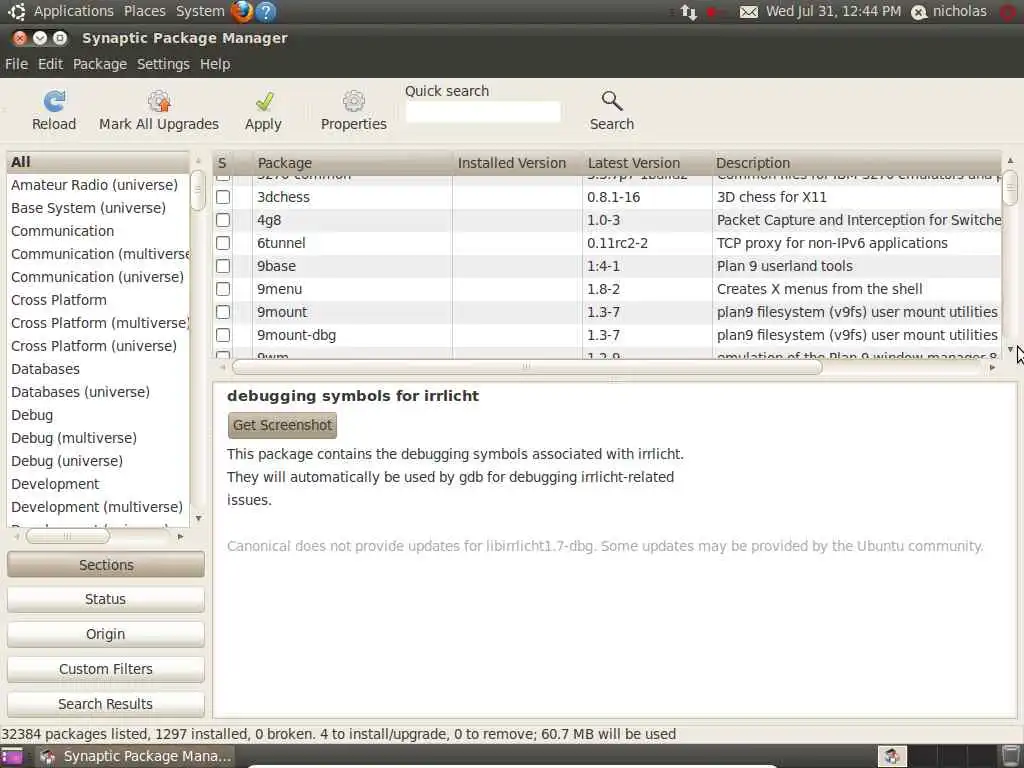The height and width of the screenshot is (768, 1024).
Task: Open the Ubuntu logo Applications icon
Action: click(x=16, y=11)
